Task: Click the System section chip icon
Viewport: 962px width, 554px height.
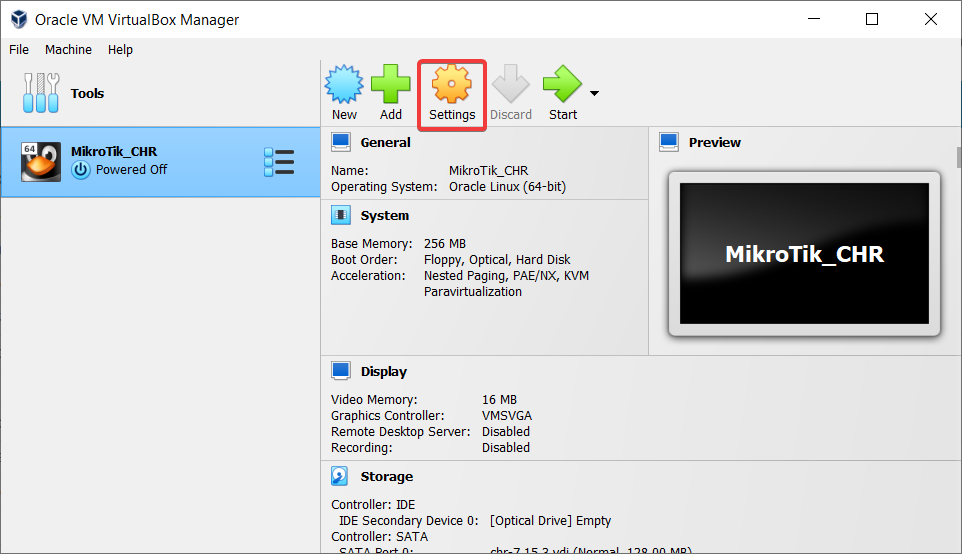Action: (x=341, y=215)
